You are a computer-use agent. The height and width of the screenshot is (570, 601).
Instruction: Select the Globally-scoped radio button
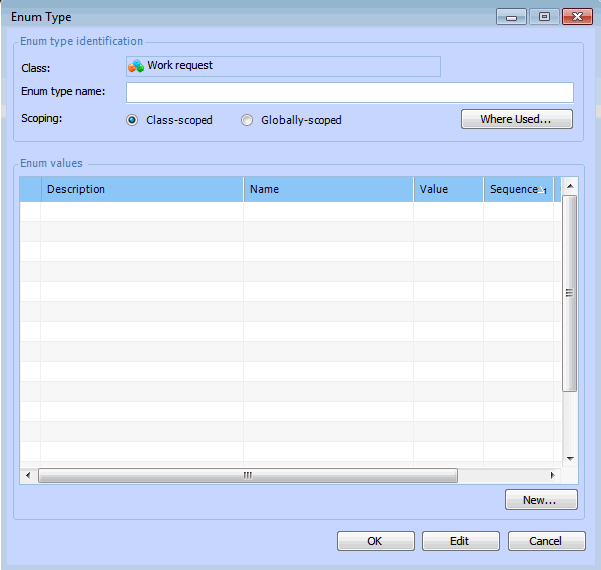(247, 120)
